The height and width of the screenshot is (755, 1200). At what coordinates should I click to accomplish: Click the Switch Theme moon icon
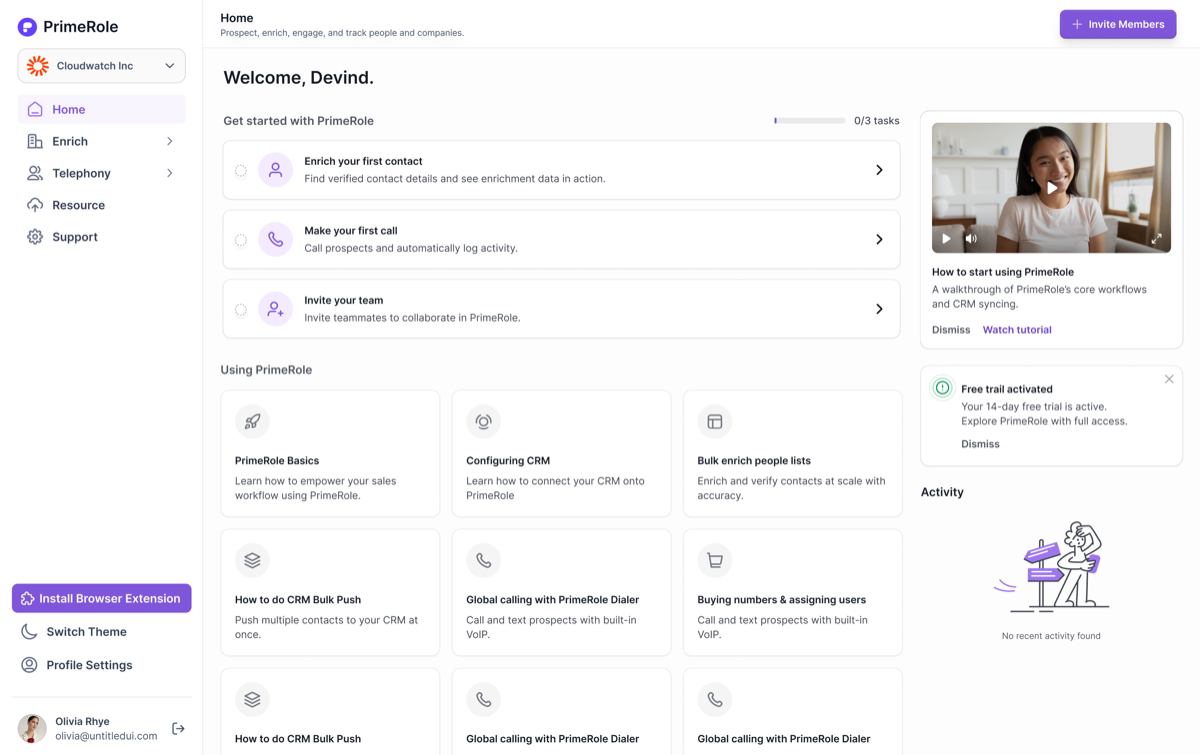(x=29, y=632)
